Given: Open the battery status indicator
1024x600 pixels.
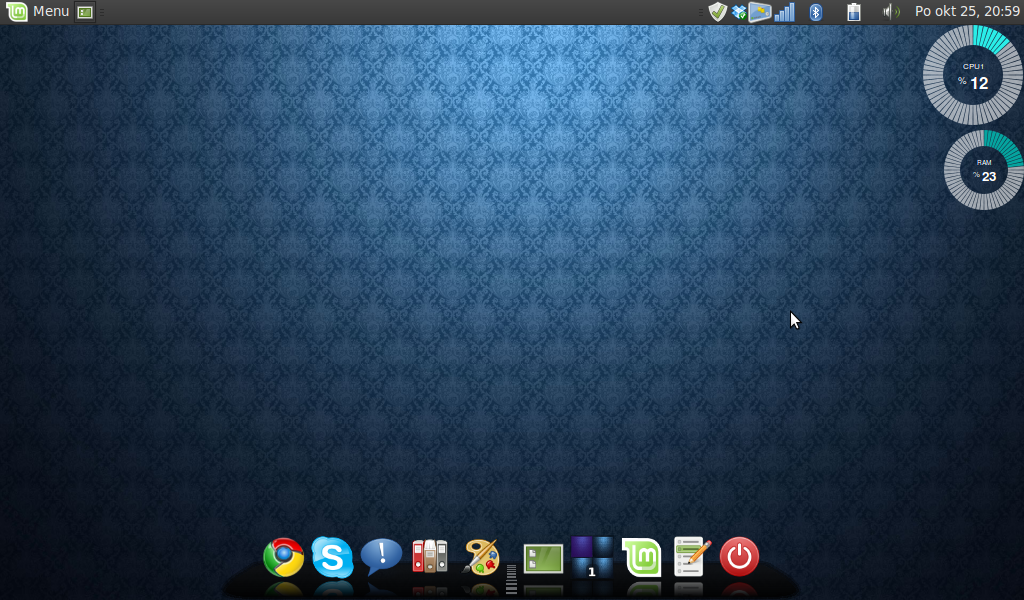Looking at the screenshot, I should point(854,12).
